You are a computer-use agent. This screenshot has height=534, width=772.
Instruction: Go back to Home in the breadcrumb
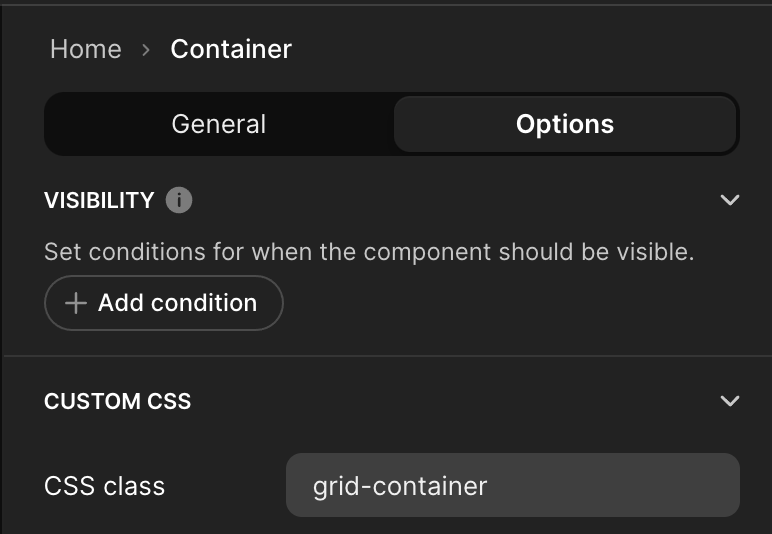[x=86, y=49]
